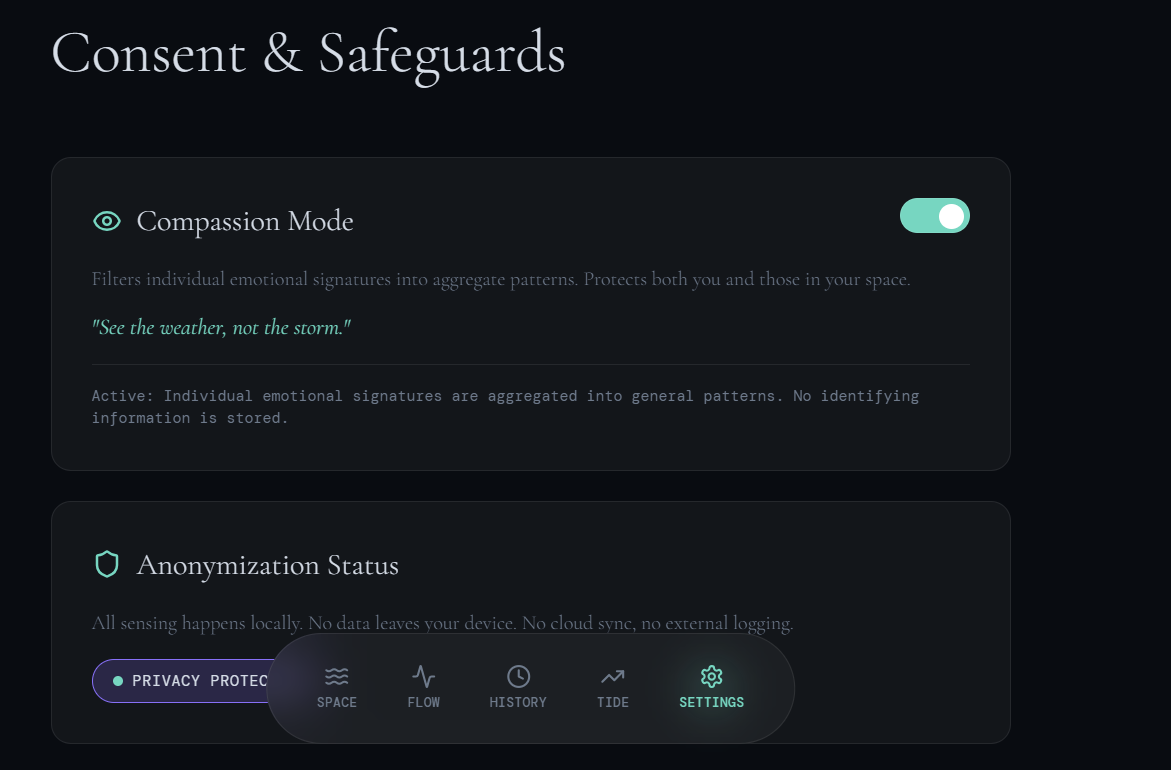Viewport: 1171px width, 770px height.
Task: Click the Privacy Protected badge
Action: click(x=180, y=681)
